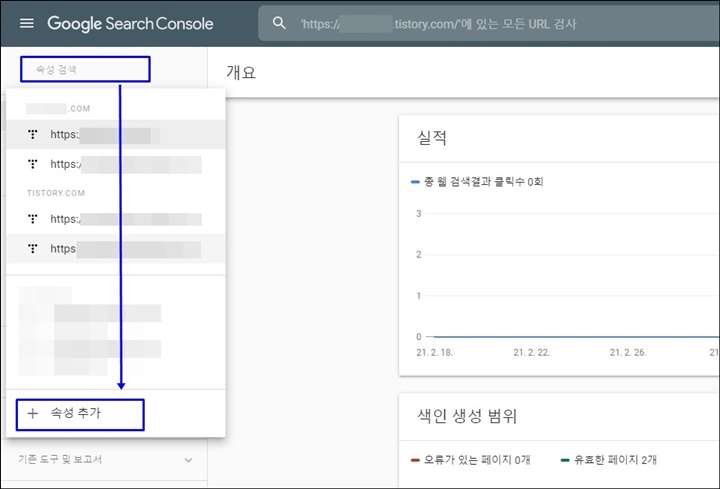
Task: Click the 색인 생성 범위 card title
Action: [467, 416]
